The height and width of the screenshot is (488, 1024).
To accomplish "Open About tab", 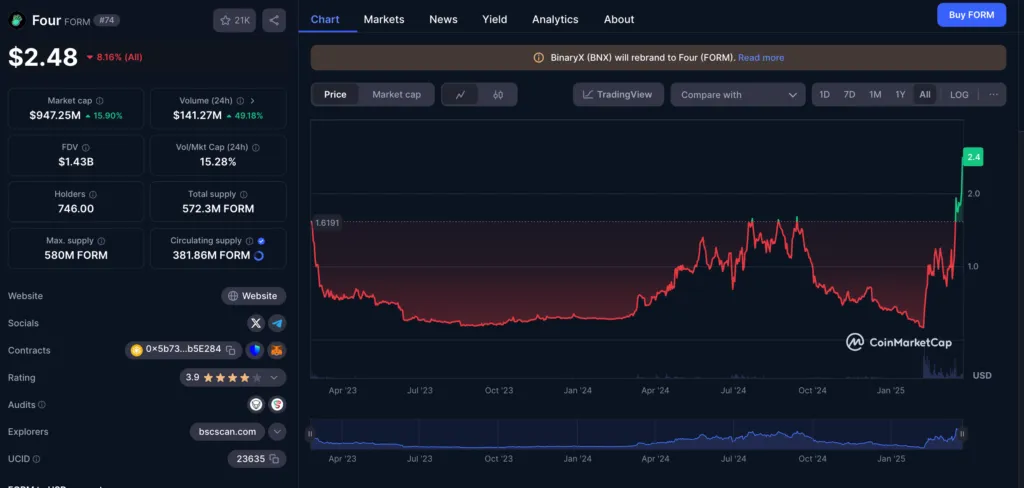I will 619,19.
